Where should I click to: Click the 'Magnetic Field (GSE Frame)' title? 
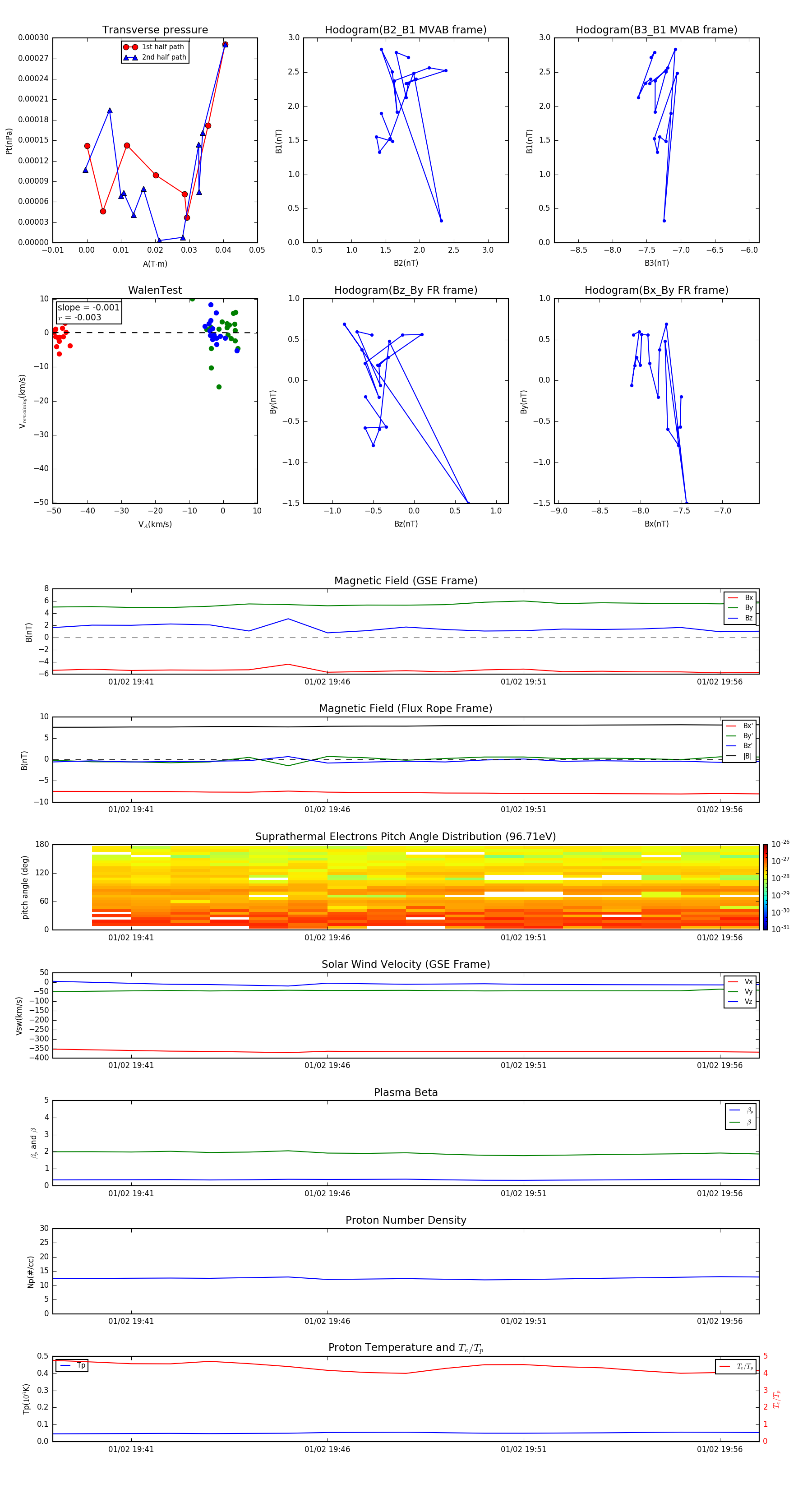(x=406, y=581)
